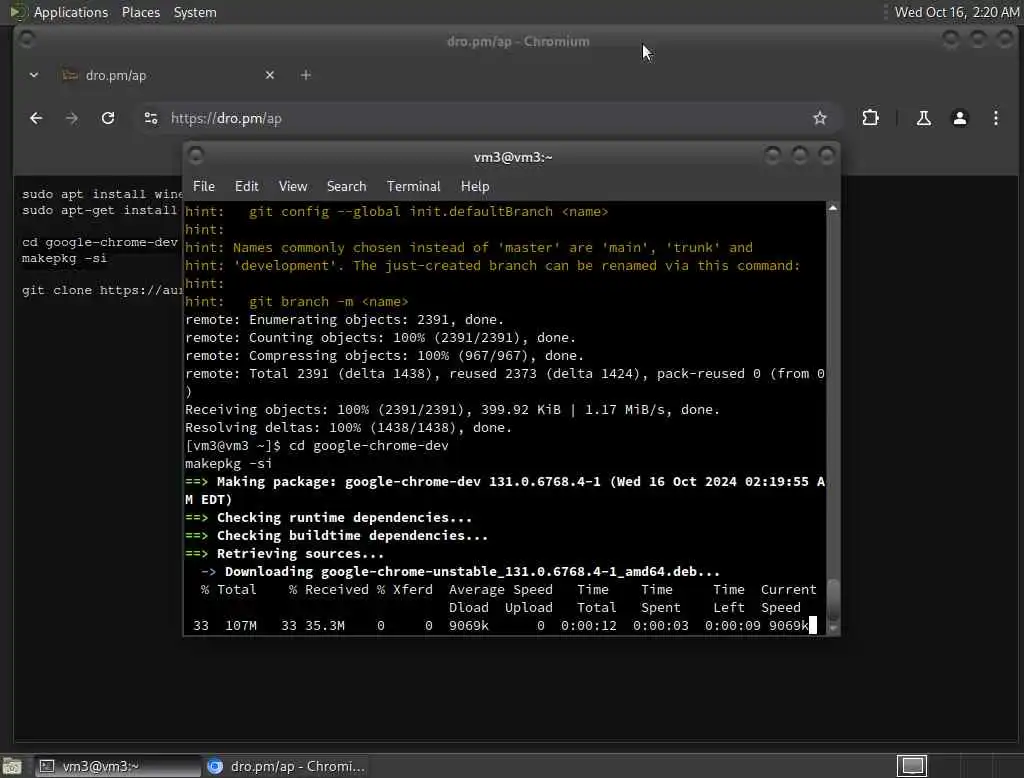Go back in the Chromium browser
The image size is (1024, 778).
tap(36, 118)
